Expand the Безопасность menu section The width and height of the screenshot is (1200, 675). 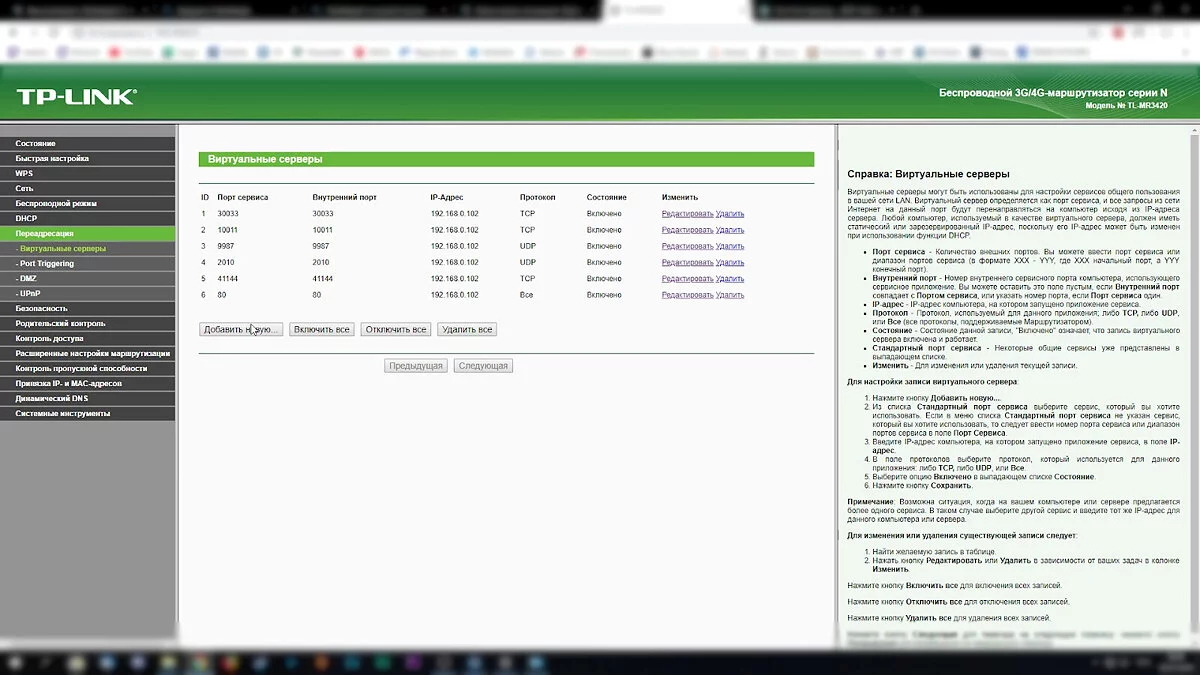point(42,308)
